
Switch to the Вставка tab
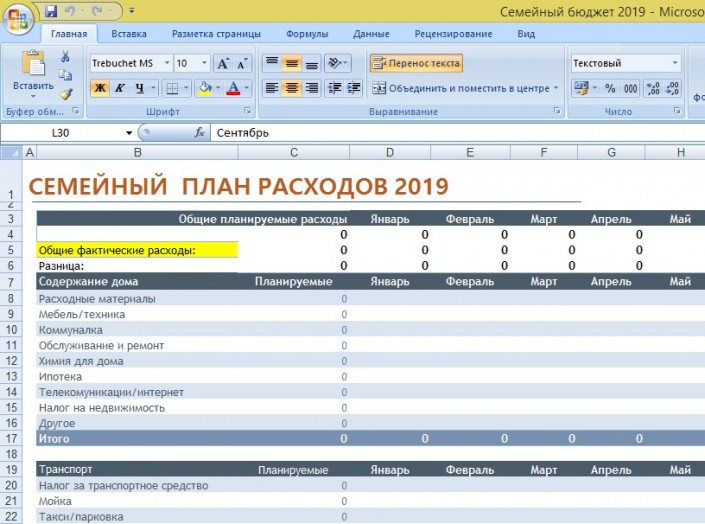(x=129, y=33)
